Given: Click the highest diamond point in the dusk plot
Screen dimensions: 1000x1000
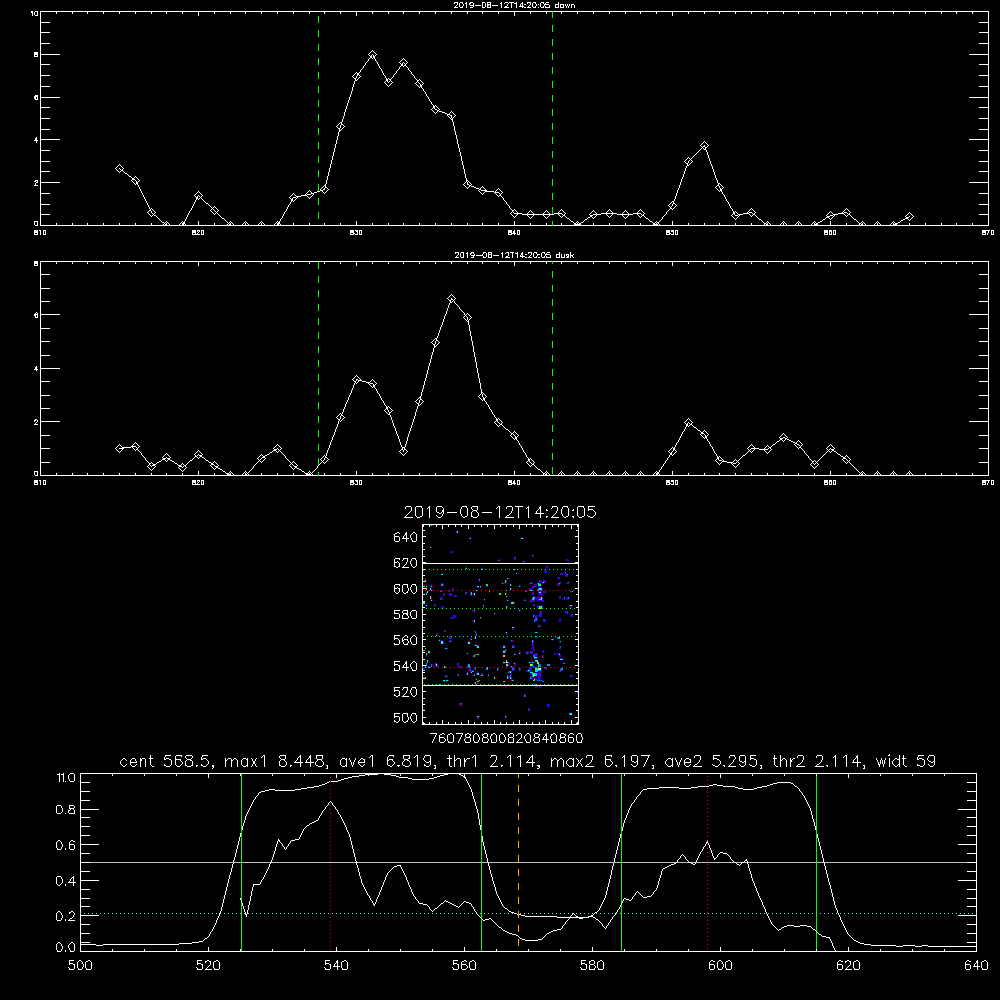Looking at the screenshot, I should [452, 298].
